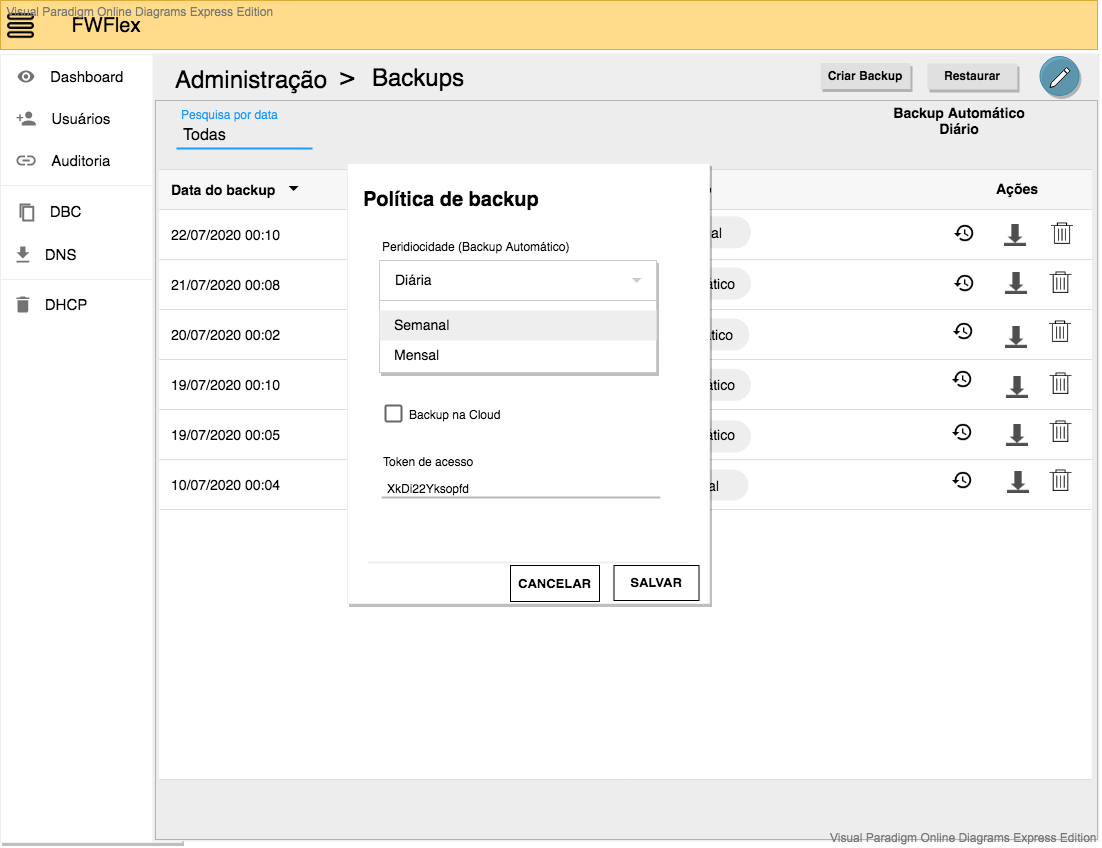Open the hamburger menu beside FWFlex
The image size is (1102, 848).
(x=20, y=25)
